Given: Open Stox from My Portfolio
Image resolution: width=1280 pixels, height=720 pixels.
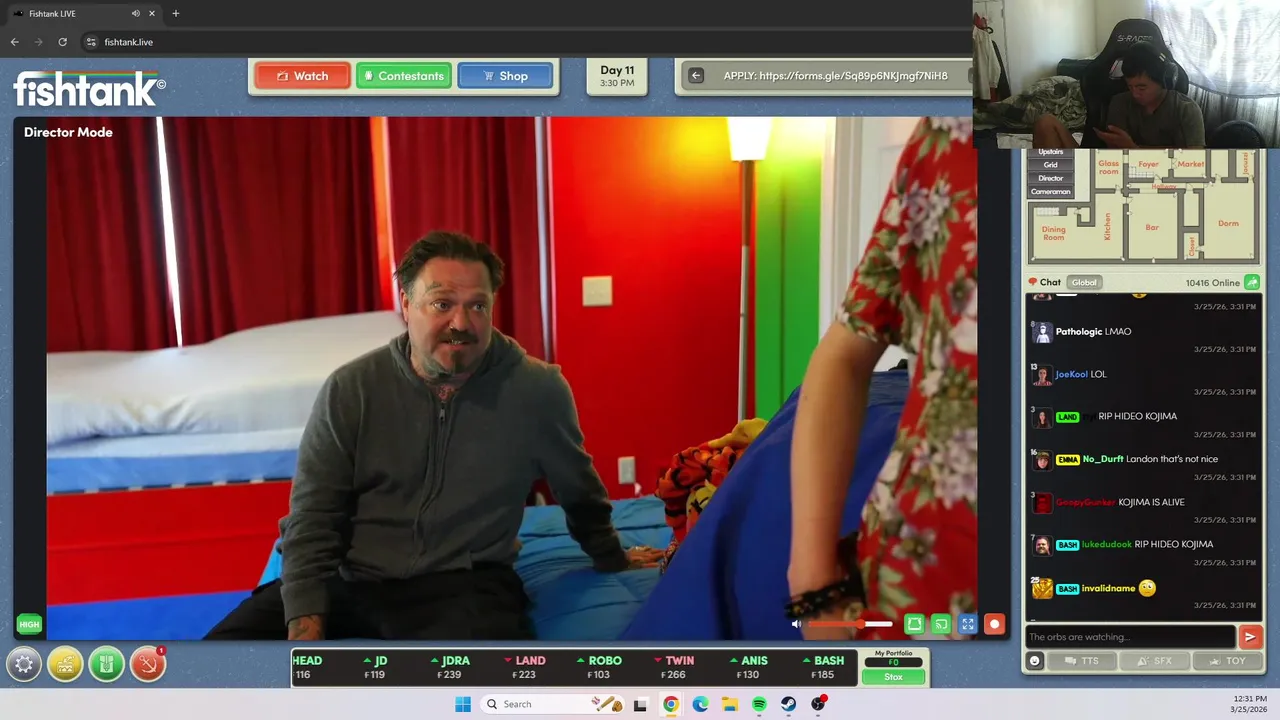Looking at the screenshot, I should pyautogui.click(x=893, y=677).
